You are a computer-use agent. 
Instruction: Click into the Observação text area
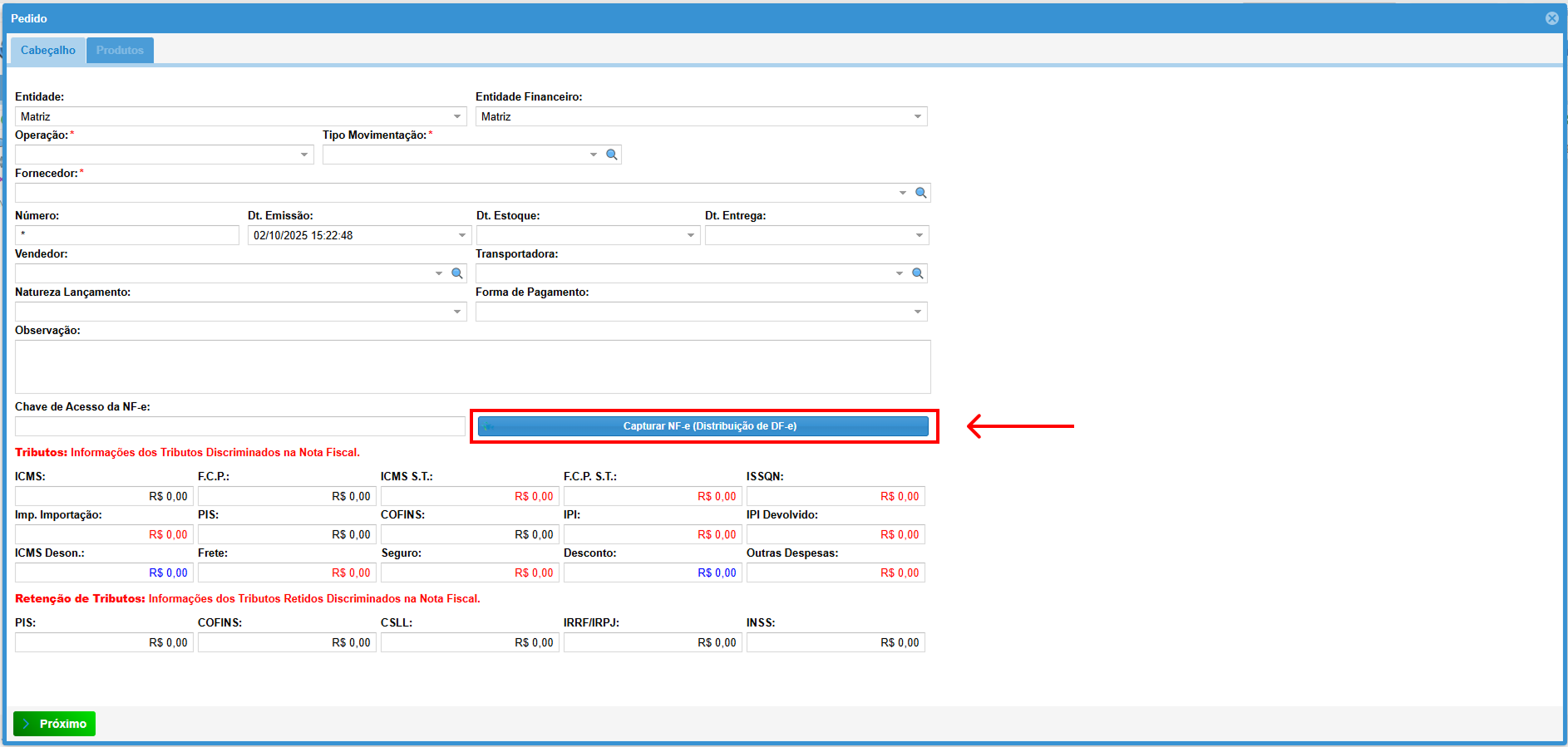coord(472,366)
